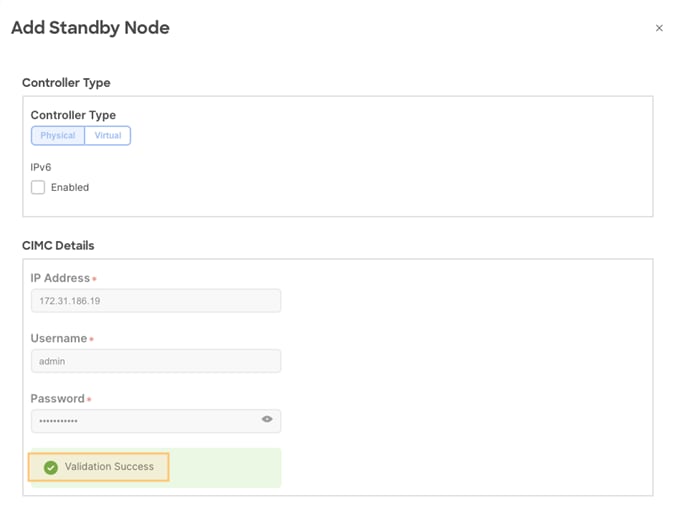
Task: Select the Physical controller type
Action: click(x=58, y=135)
